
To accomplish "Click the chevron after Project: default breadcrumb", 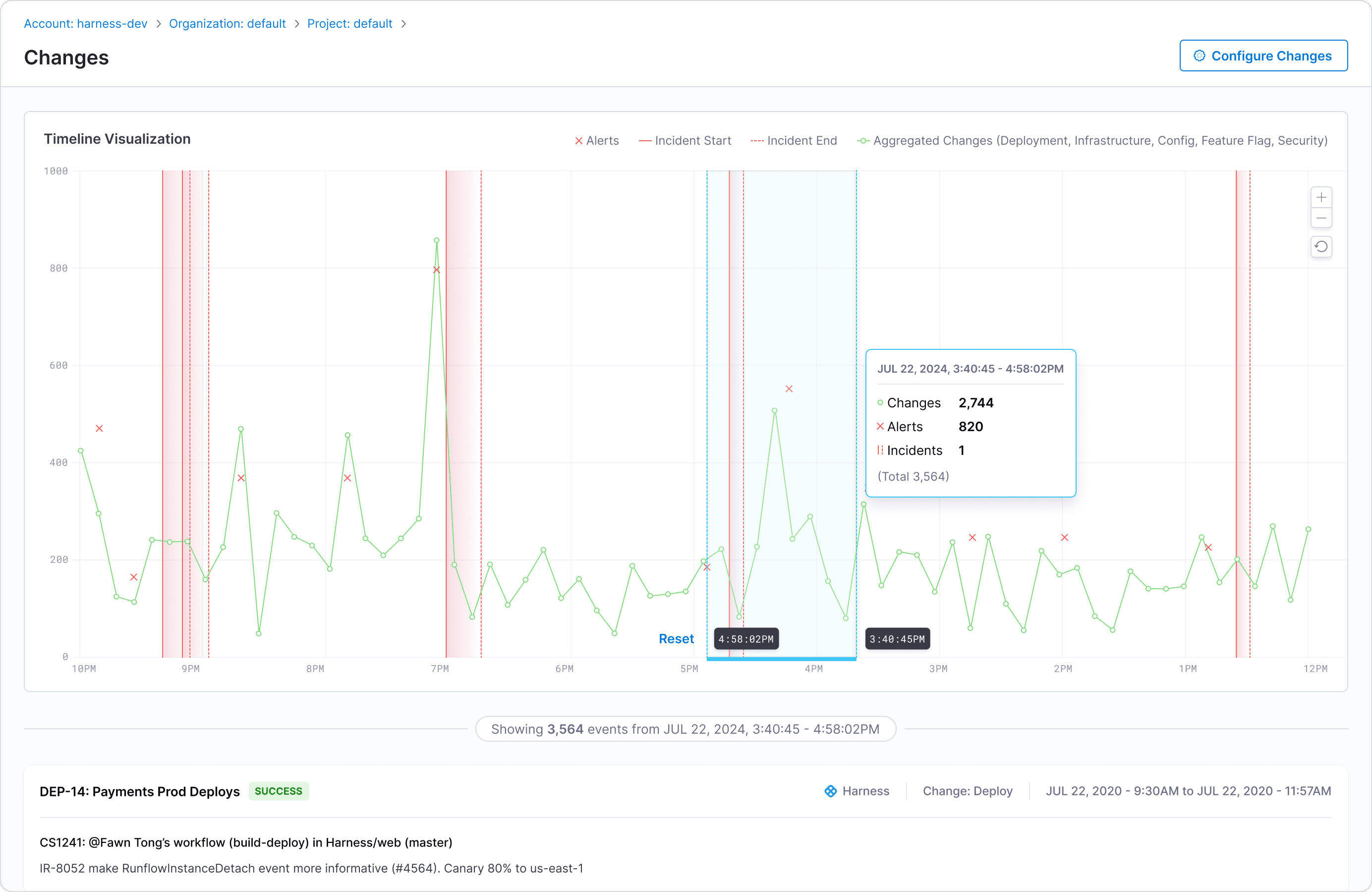I will 403,24.
